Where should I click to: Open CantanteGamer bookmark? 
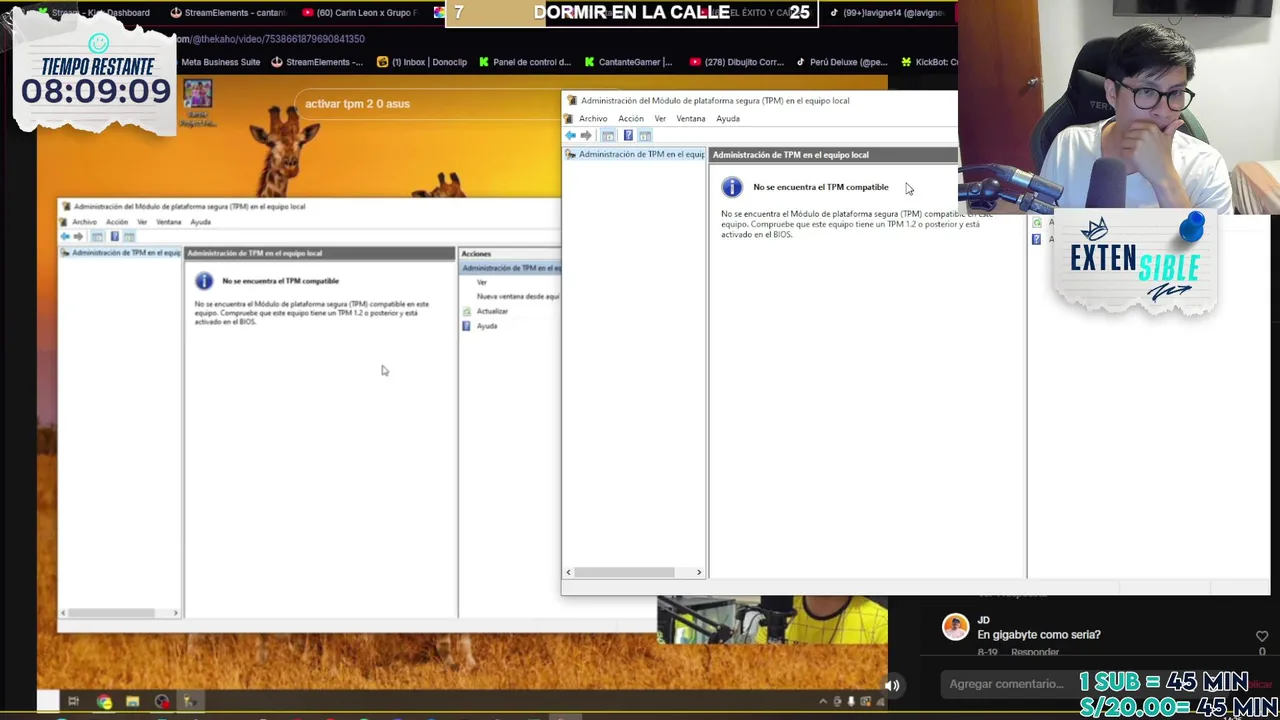click(x=628, y=62)
